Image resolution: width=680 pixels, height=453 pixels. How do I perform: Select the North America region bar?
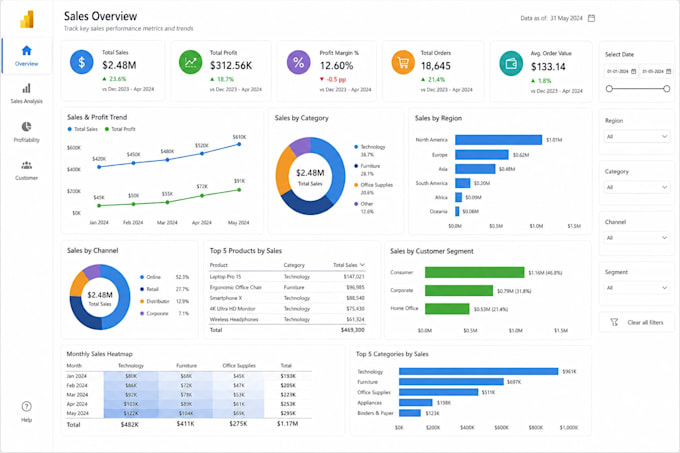coord(498,140)
